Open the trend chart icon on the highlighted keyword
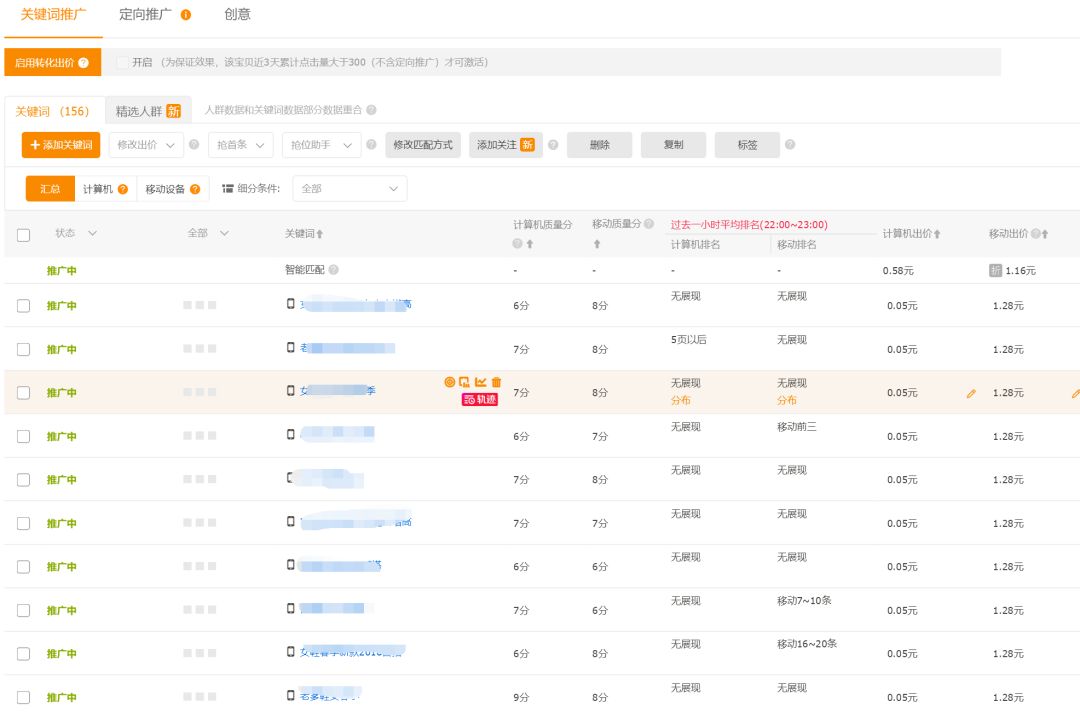This screenshot has height=713, width=1080. click(481, 381)
